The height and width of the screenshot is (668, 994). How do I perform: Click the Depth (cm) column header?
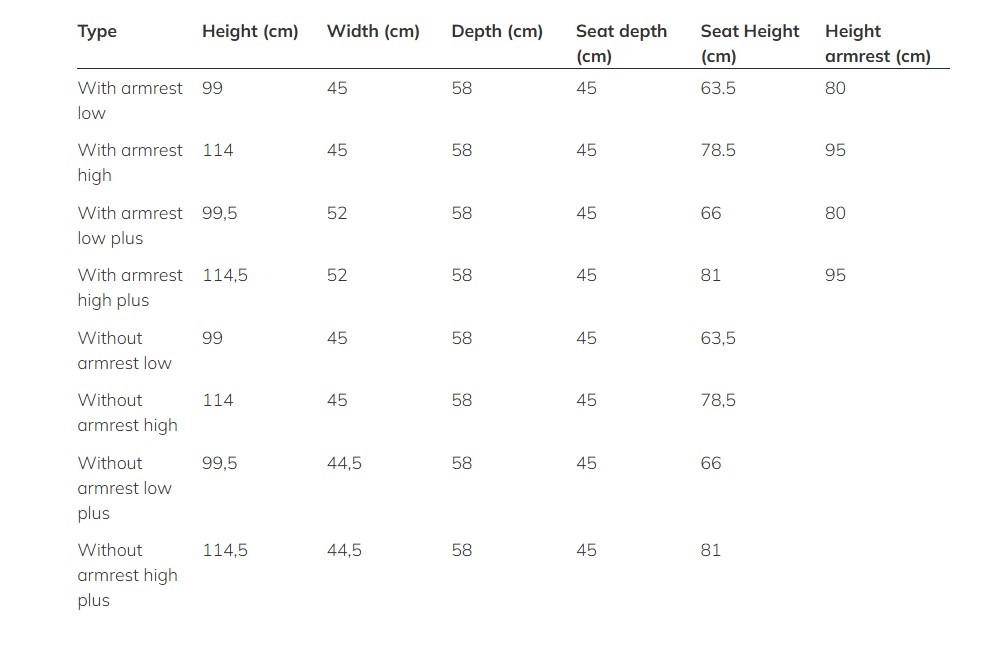(497, 31)
